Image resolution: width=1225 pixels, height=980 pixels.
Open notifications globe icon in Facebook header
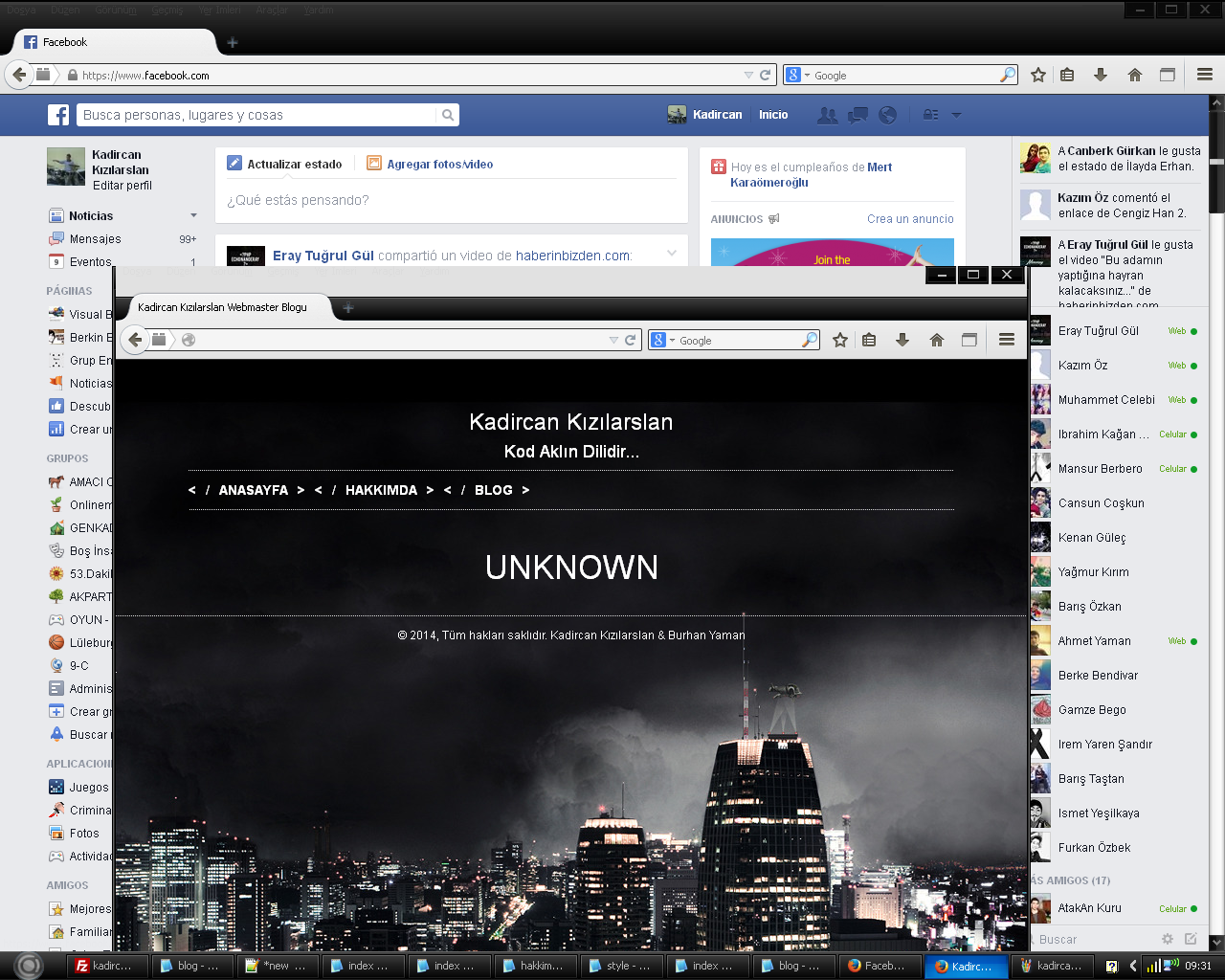pos(888,115)
